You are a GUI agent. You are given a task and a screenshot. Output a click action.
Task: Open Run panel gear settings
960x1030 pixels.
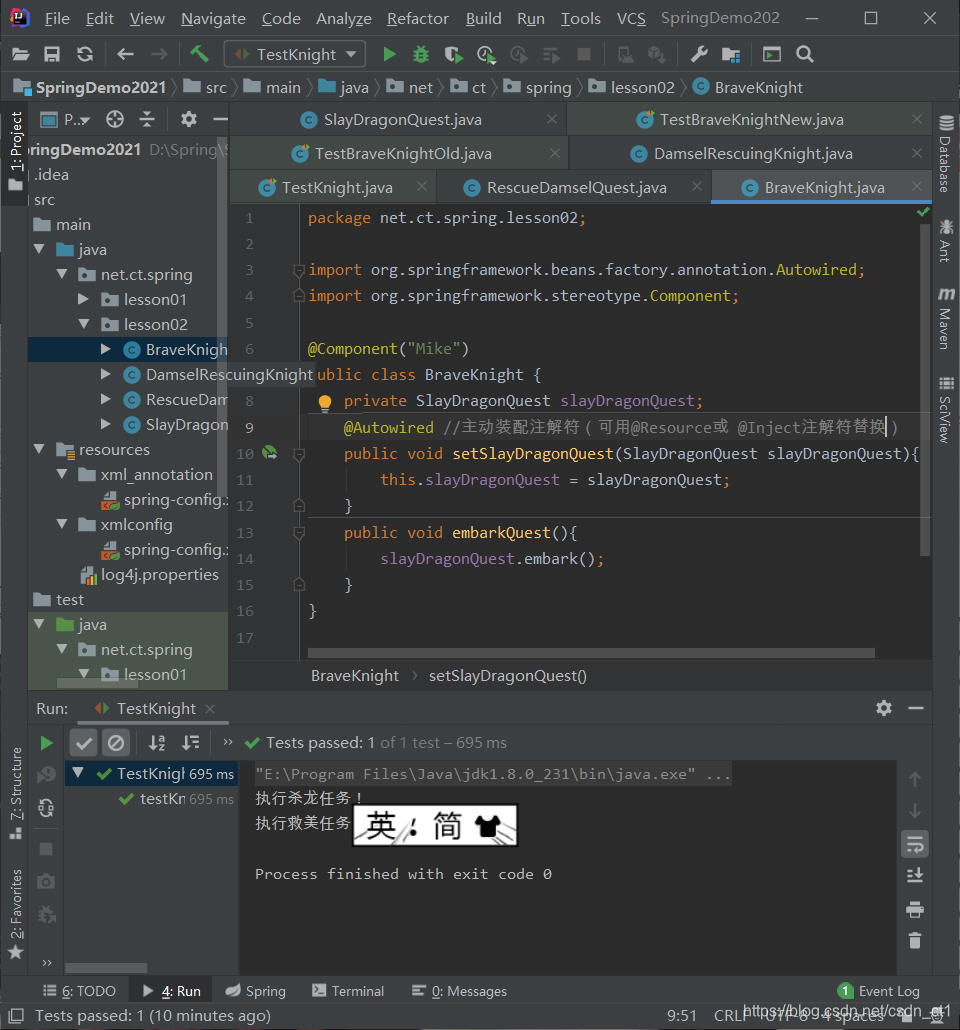click(884, 708)
